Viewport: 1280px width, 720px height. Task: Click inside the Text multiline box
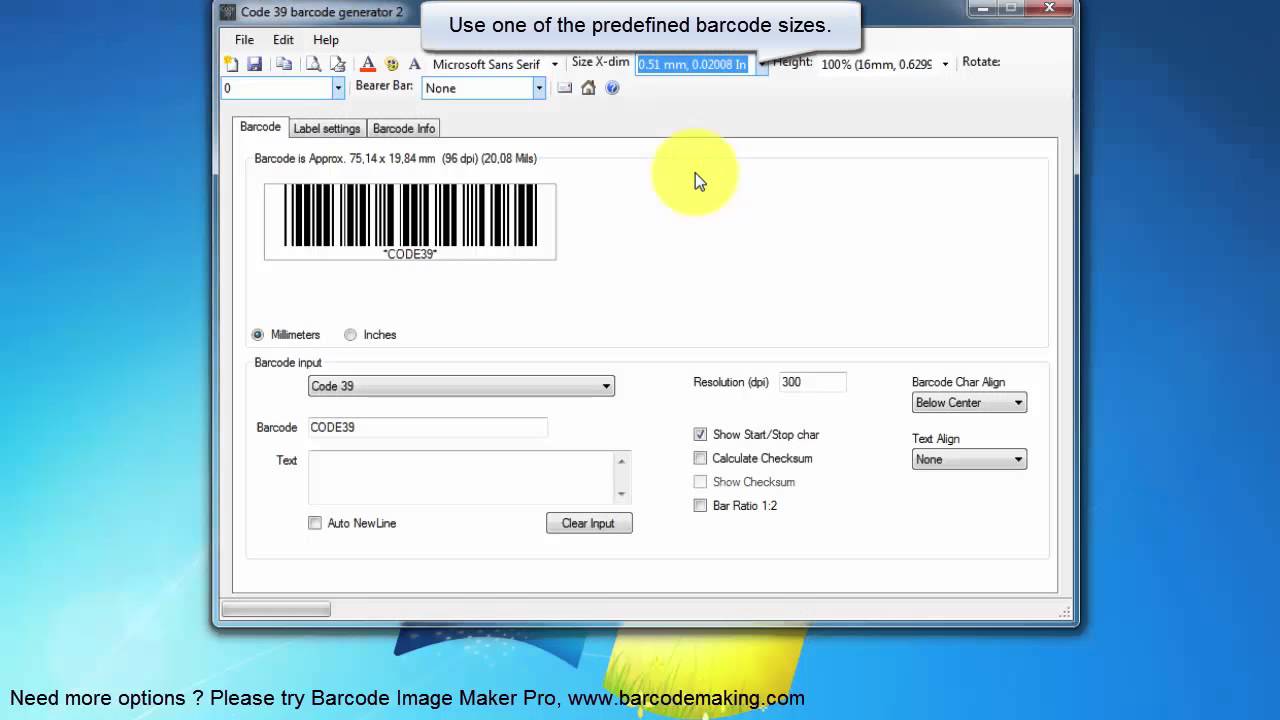tap(461, 477)
